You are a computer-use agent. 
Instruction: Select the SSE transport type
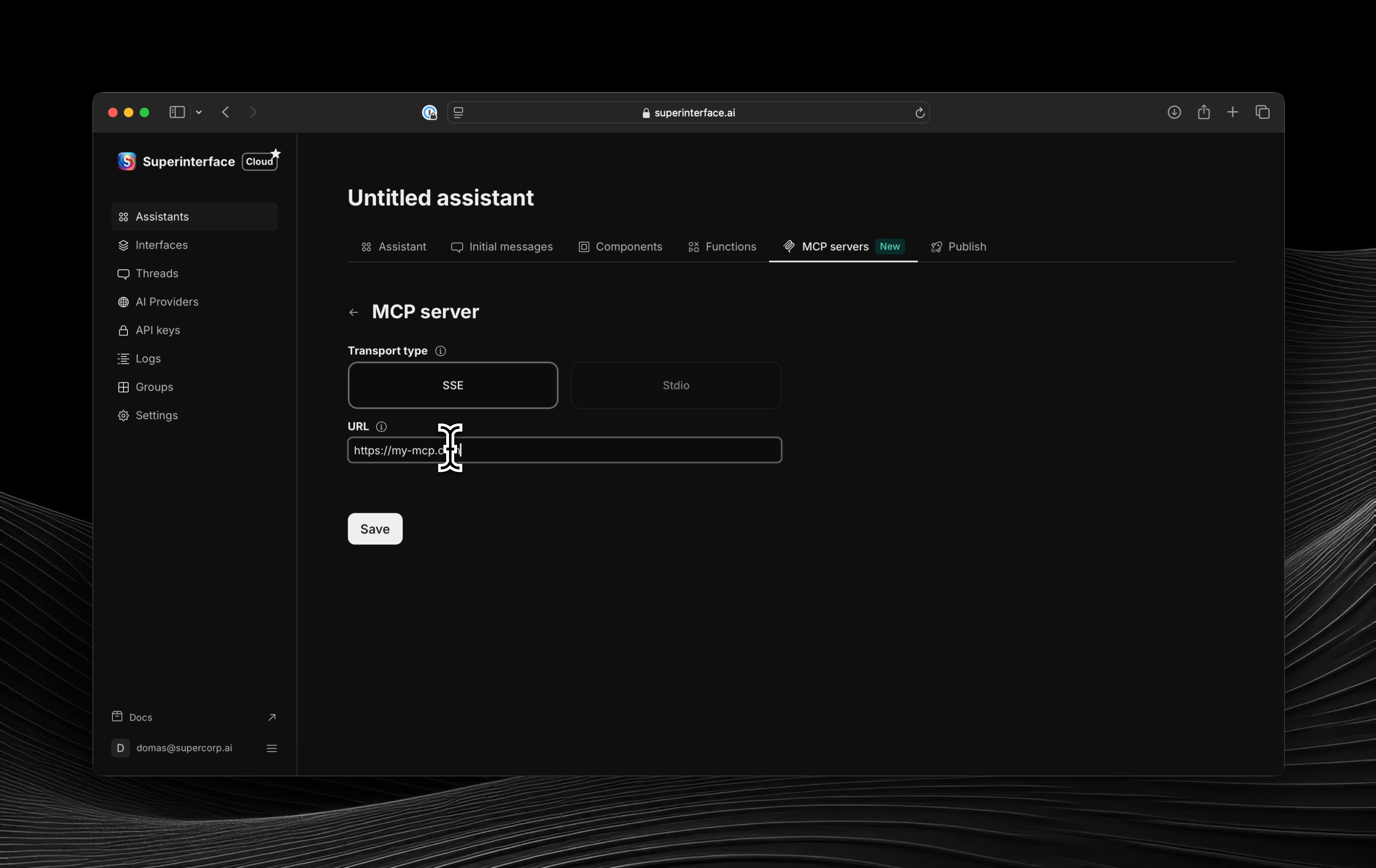pyautogui.click(x=453, y=385)
